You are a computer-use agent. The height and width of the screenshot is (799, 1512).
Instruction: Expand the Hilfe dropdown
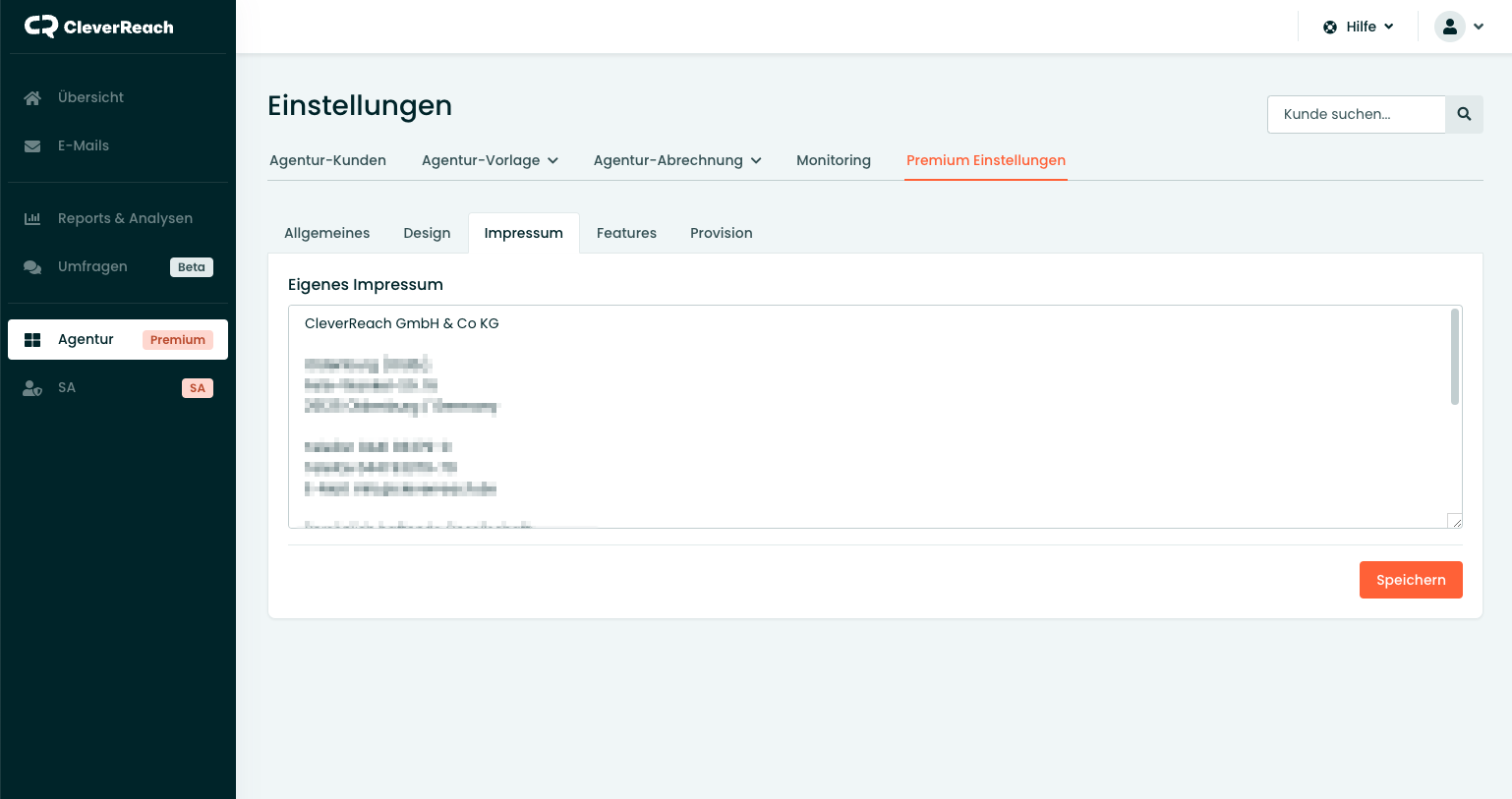pos(1359,27)
